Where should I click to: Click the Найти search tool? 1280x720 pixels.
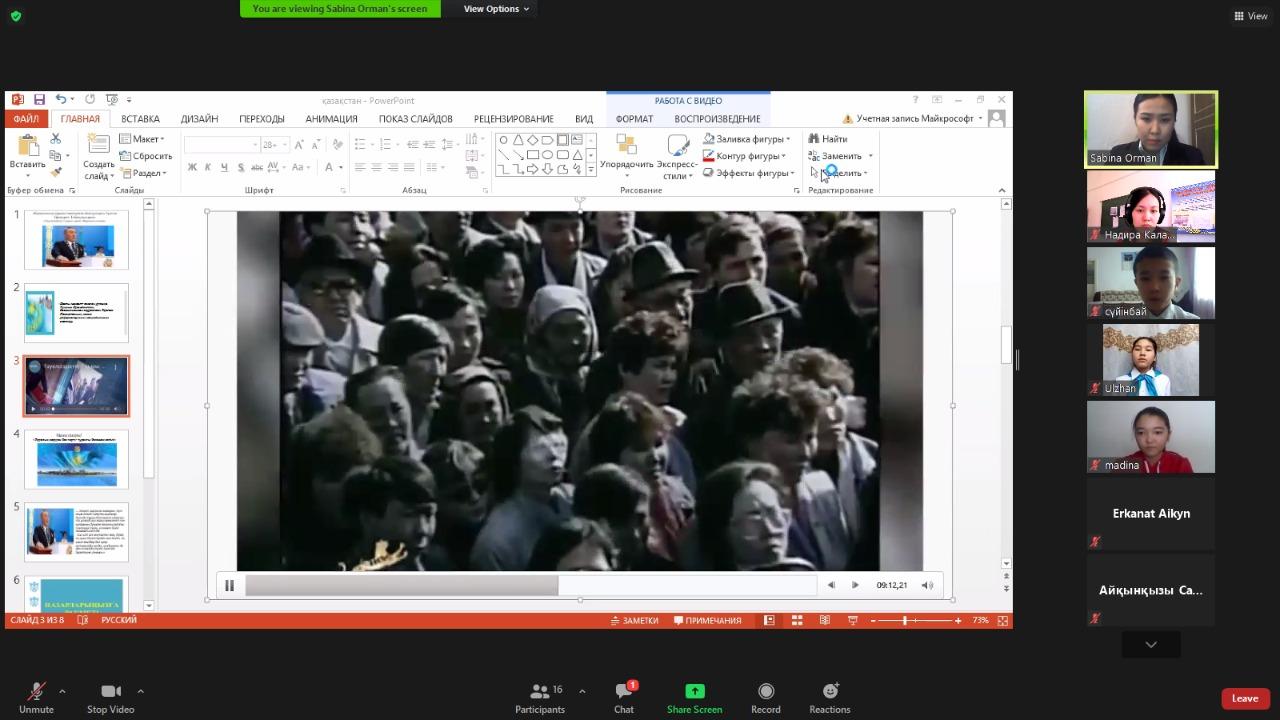point(829,139)
